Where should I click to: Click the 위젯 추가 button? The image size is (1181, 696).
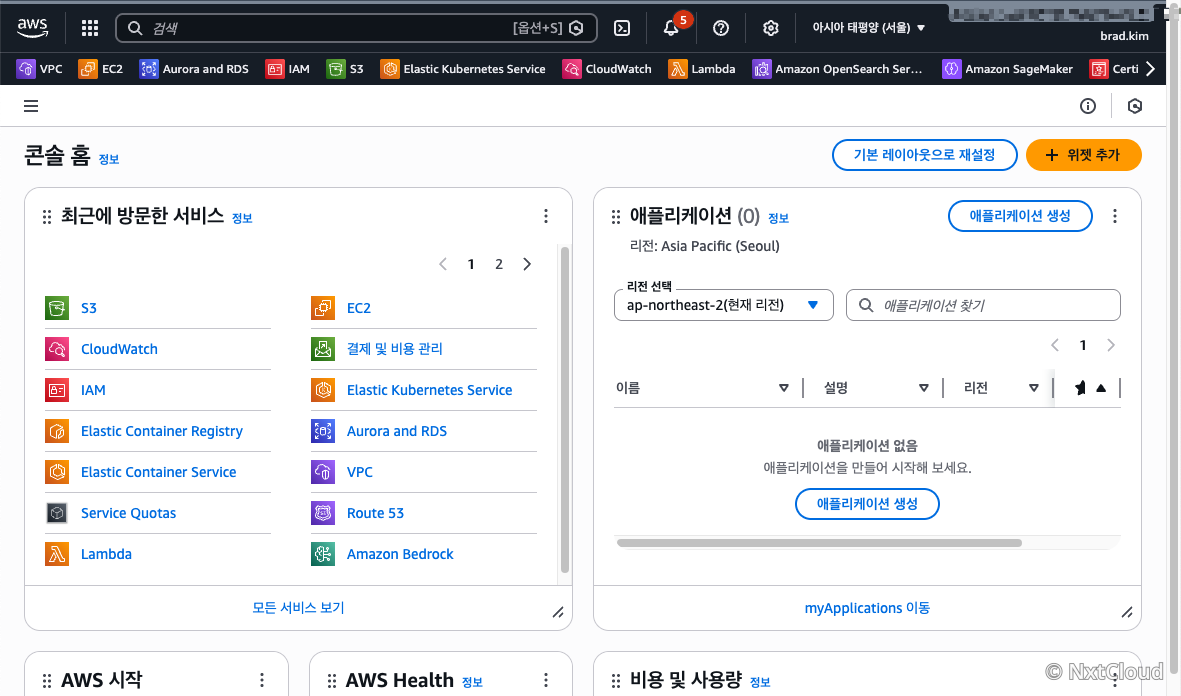1084,155
